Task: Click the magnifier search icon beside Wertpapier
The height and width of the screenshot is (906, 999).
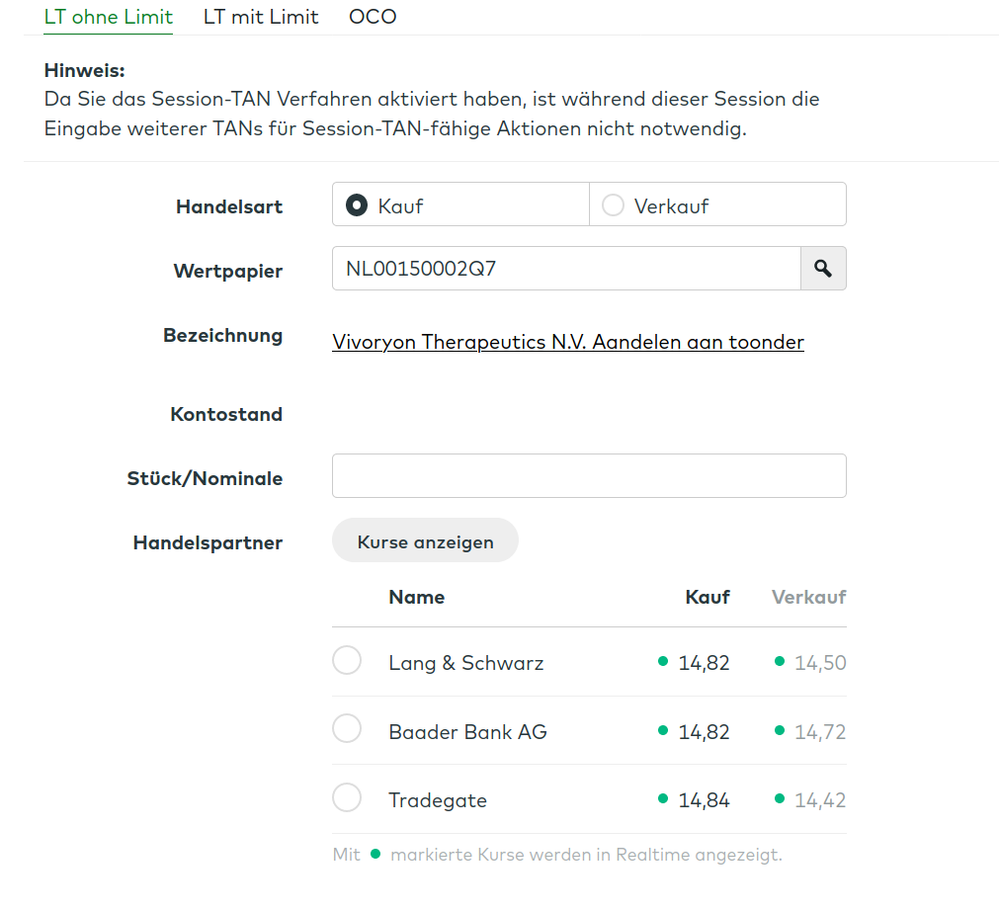Action: pos(823,269)
